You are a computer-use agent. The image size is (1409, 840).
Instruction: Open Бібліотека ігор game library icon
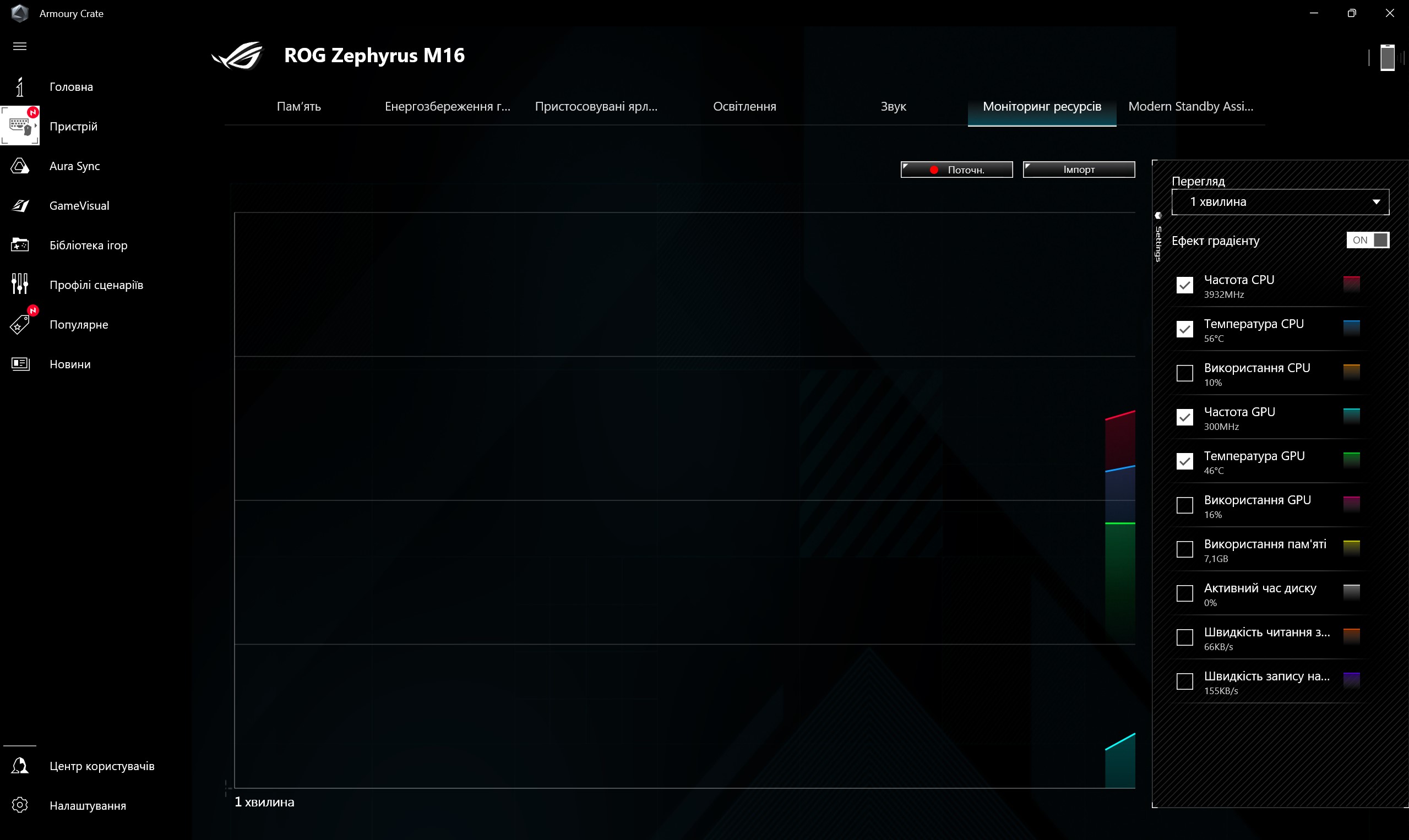click(x=20, y=245)
